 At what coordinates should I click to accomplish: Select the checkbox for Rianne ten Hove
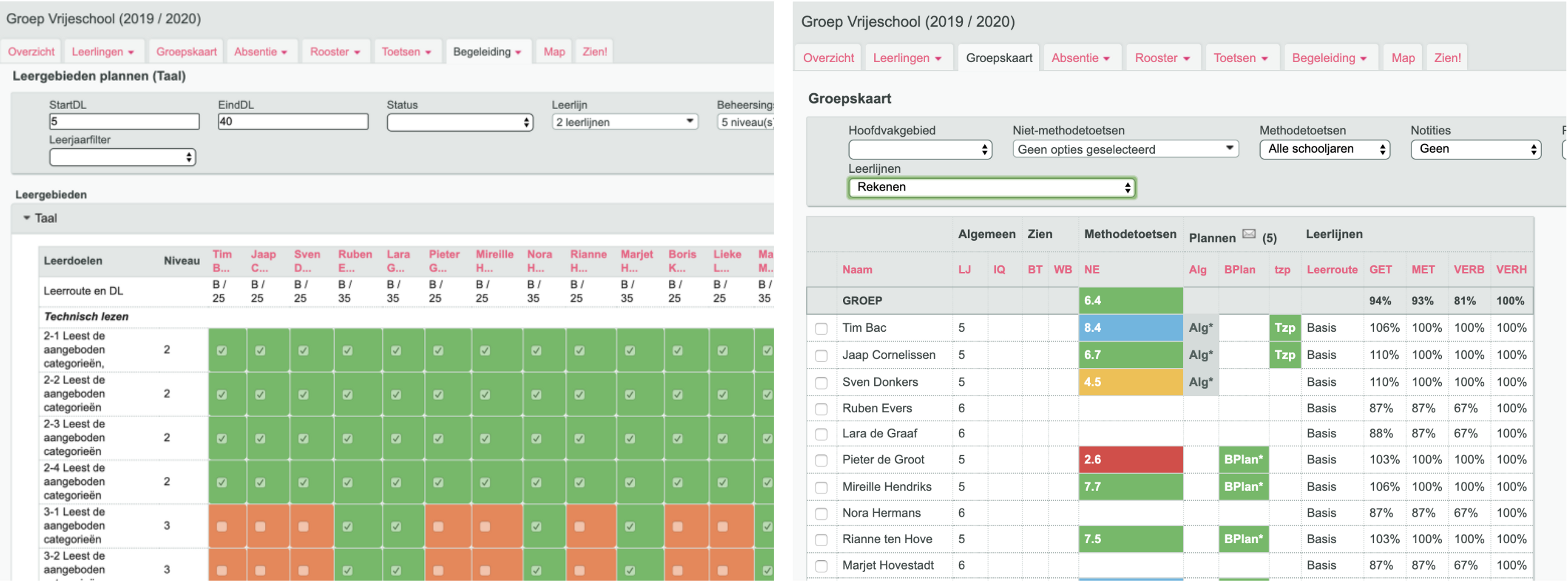tap(821, 540)
